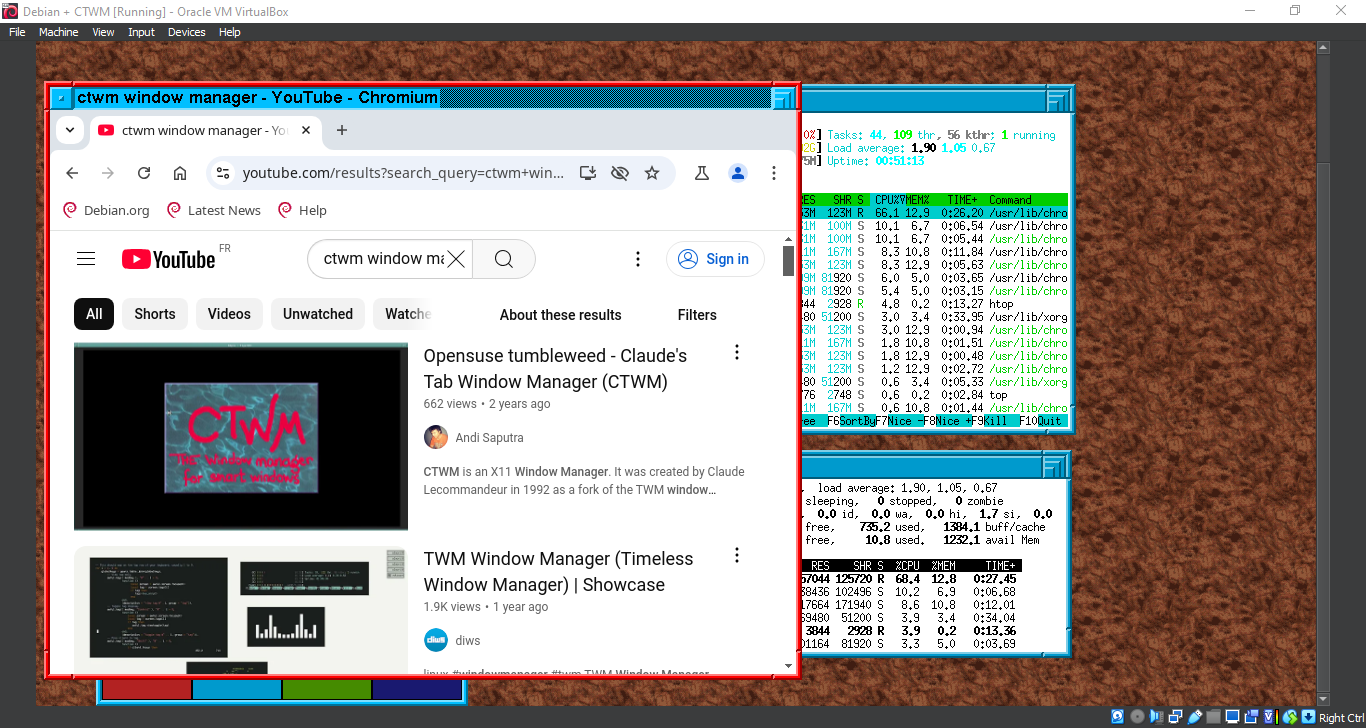Click the YouTube search magnifier
The height and width of the screenshot is (728, 1366).
pos(503,258)
